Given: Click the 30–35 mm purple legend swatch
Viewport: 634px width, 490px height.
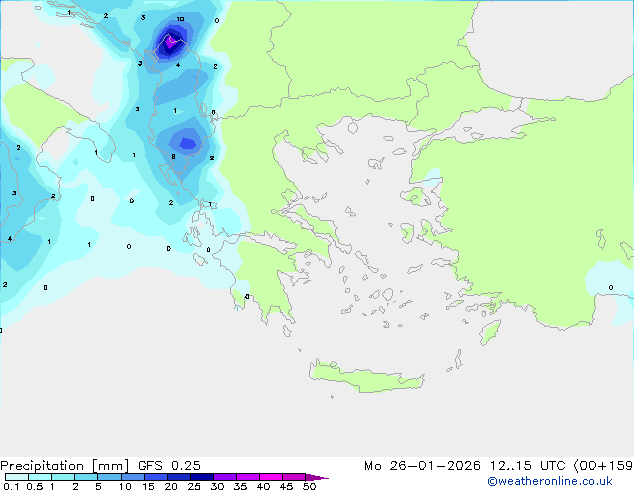Looking at the screenshot, I should click(224, 477).
